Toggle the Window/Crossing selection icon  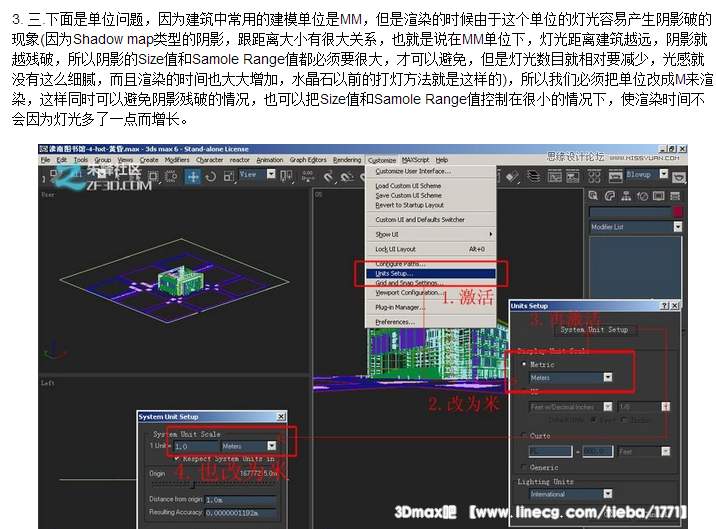[x=171, y=177]
